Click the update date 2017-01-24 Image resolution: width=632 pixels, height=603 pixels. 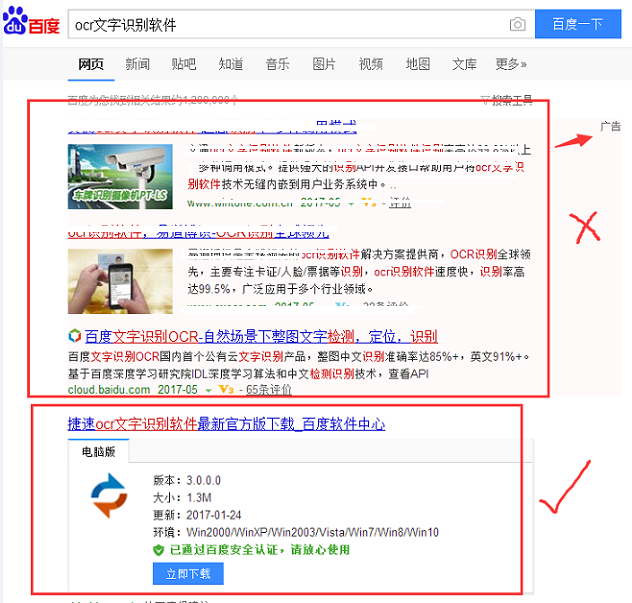(214, 515)
